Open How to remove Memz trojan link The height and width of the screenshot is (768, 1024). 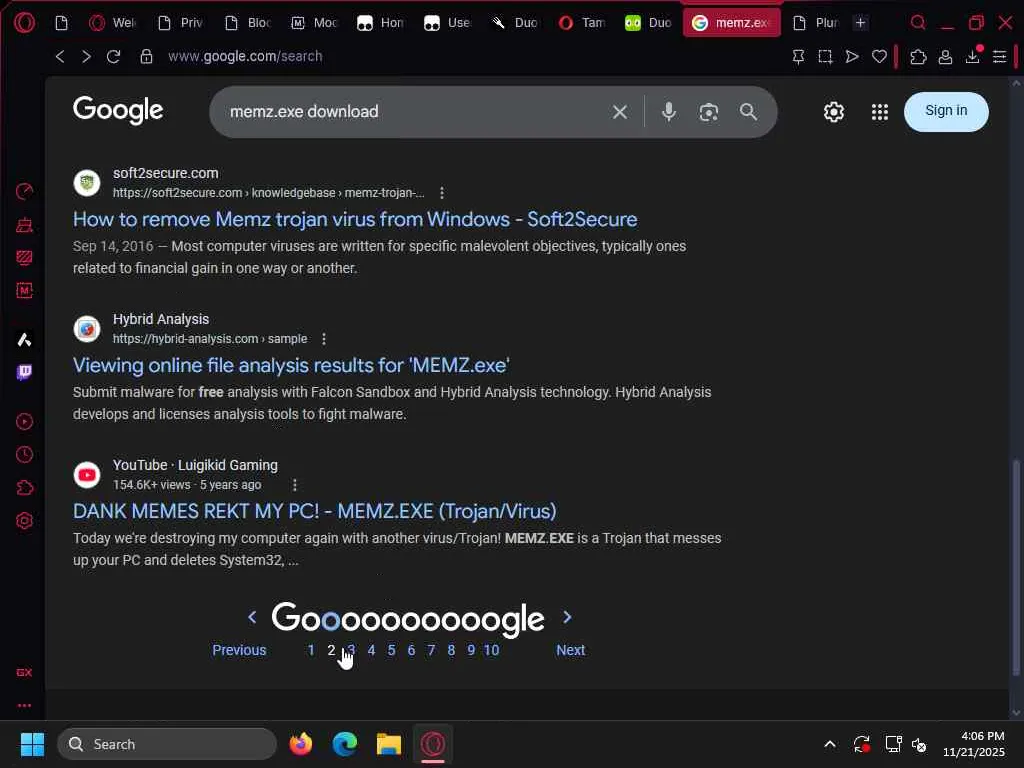pos(355,219)
